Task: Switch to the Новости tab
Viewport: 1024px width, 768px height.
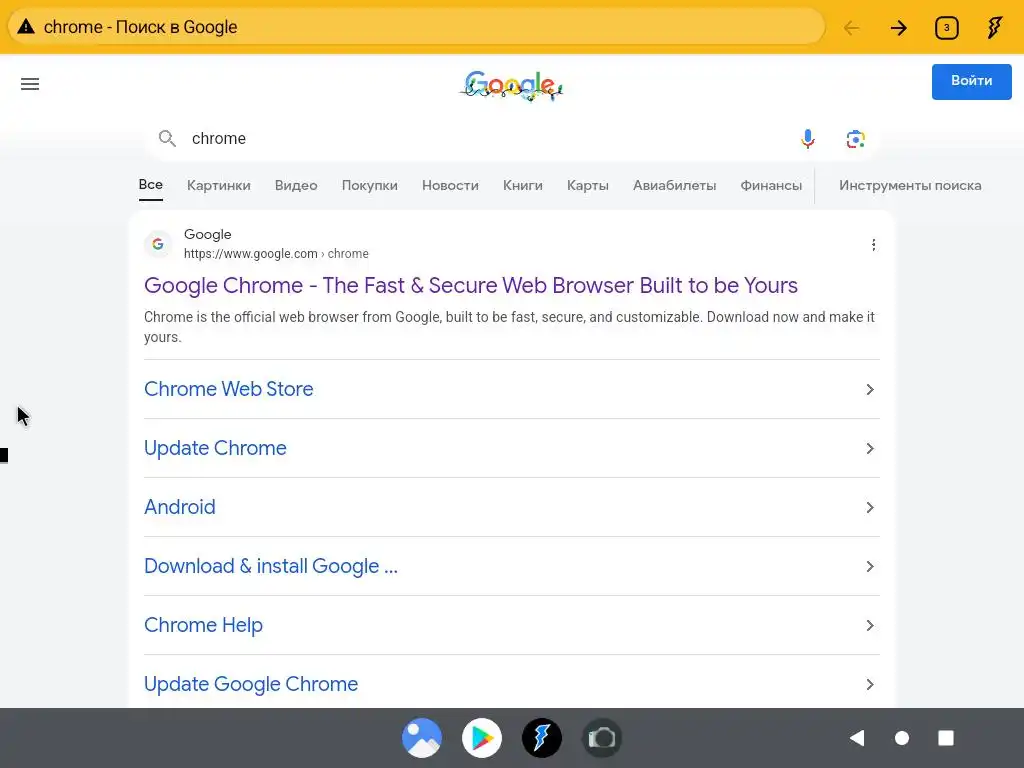Action: [x=450, y=185]
